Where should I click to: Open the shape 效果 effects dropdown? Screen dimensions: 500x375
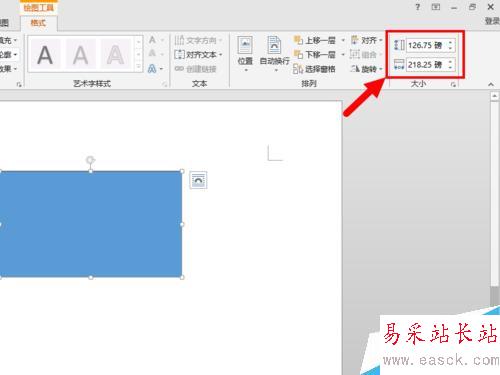click(x=9, y=69)
